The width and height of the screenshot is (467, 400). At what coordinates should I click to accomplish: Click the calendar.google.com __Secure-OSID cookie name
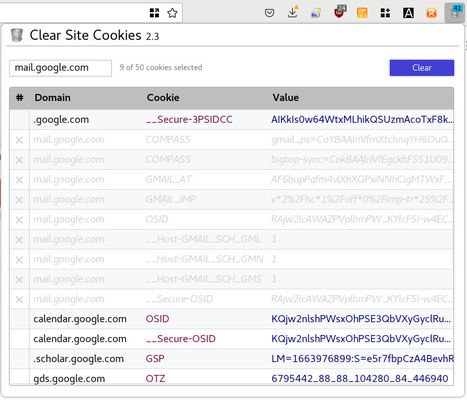[x=181, y=339]
